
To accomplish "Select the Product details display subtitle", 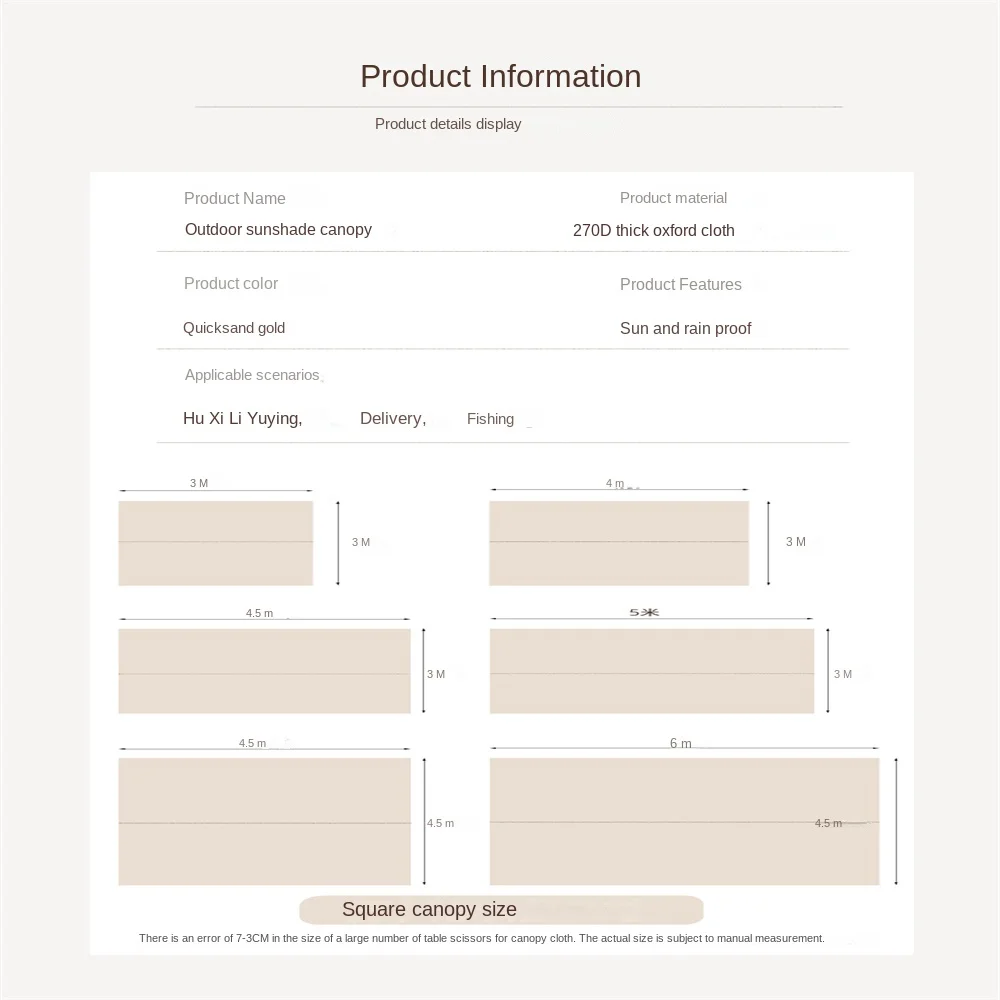I will 448,124.
